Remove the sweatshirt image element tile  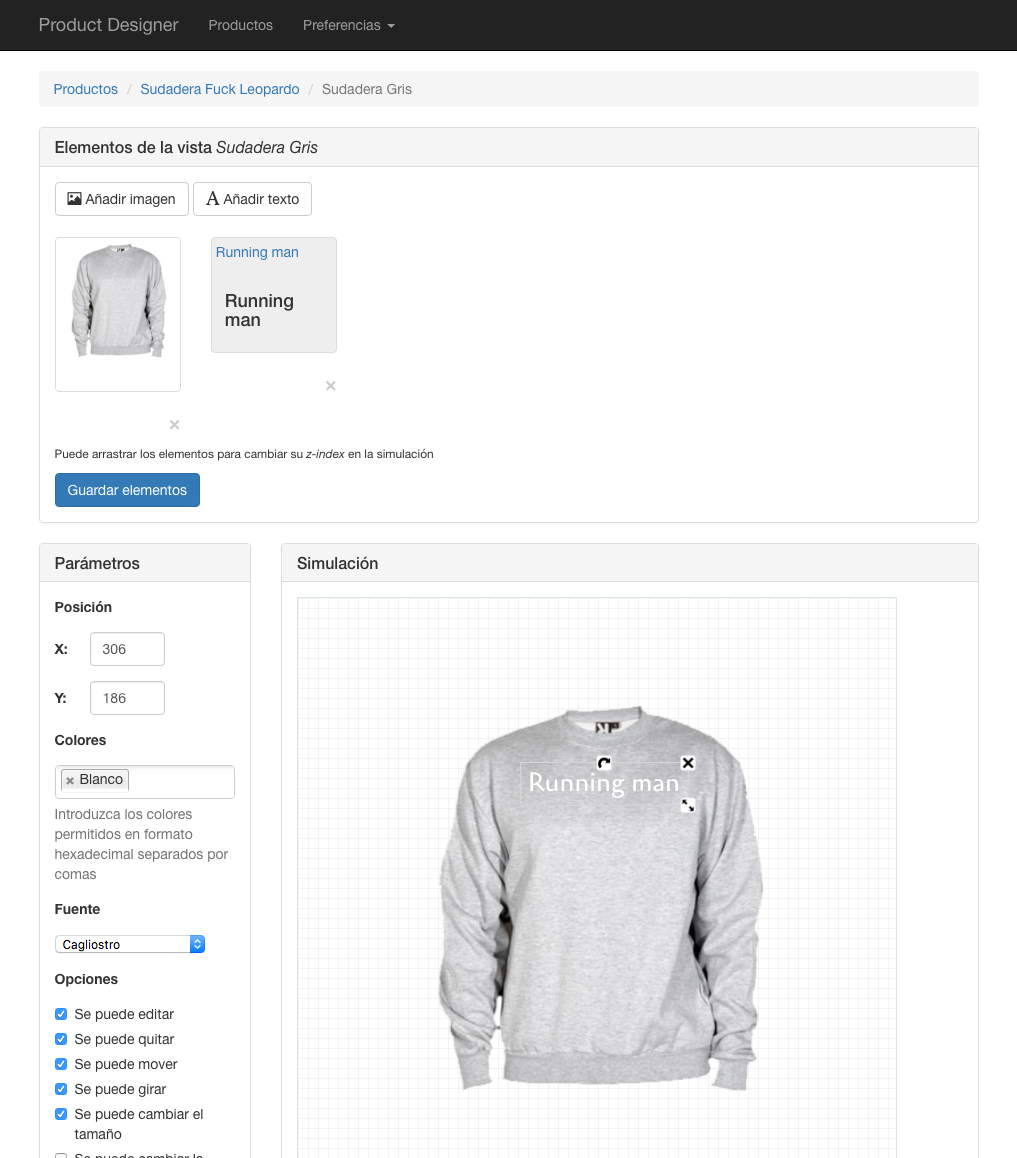pos(174,425)
